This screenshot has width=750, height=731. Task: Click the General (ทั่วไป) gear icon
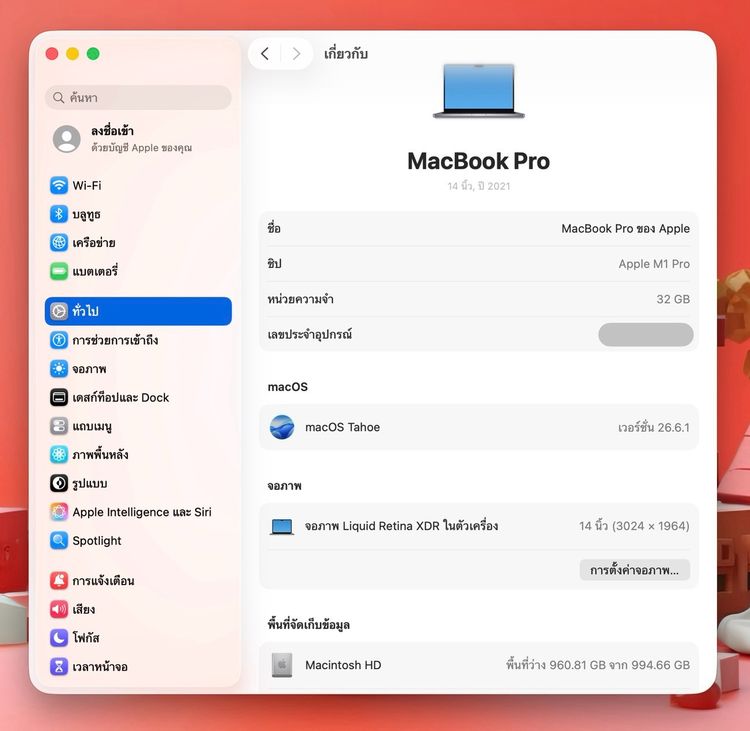point(59,311)
